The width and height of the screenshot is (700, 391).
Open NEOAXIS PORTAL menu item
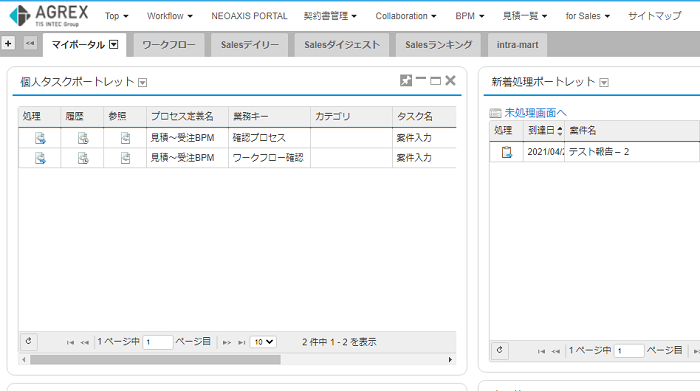click(x=249, y=16)
